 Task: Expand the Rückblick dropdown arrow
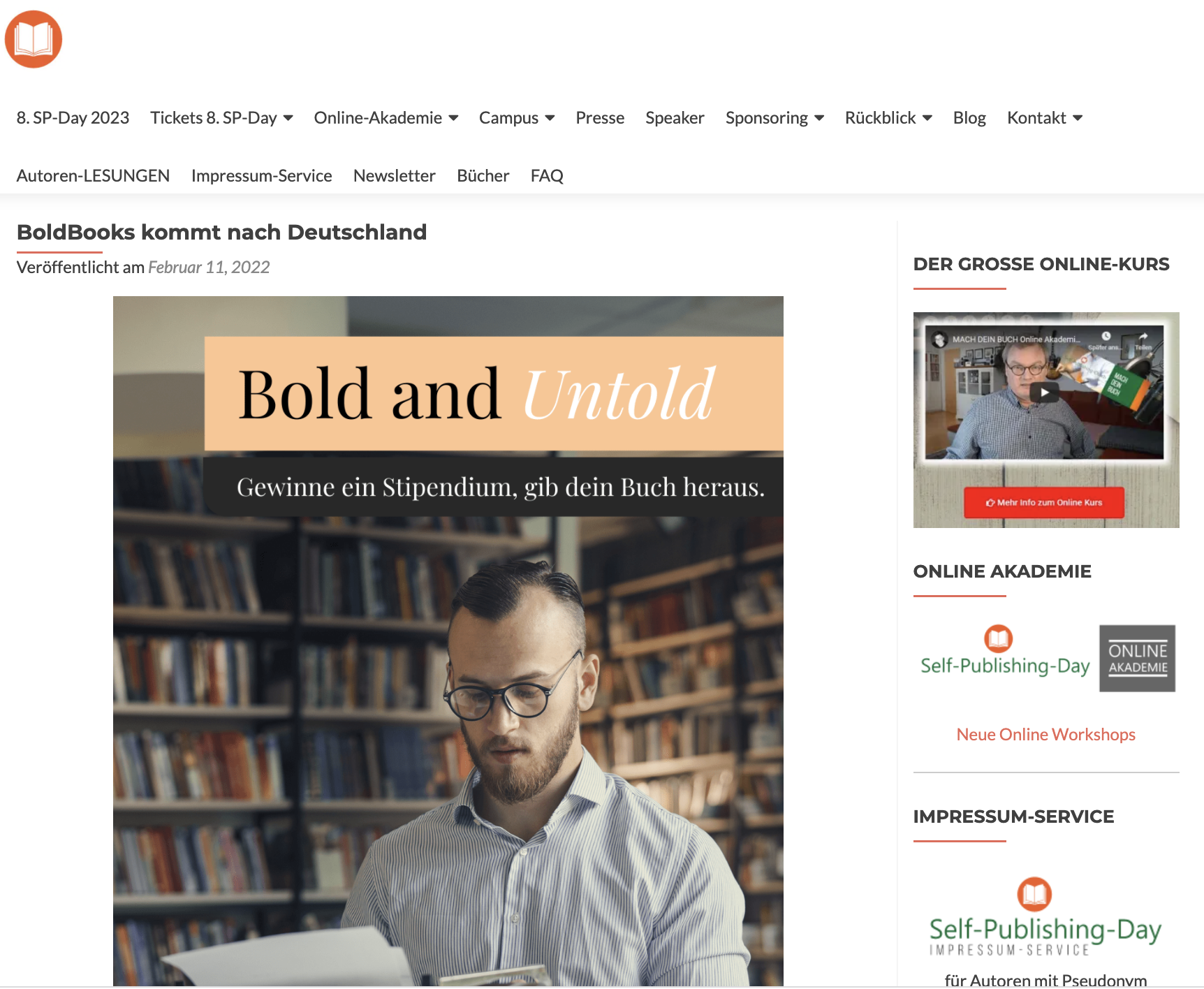(x=927, y=118)
